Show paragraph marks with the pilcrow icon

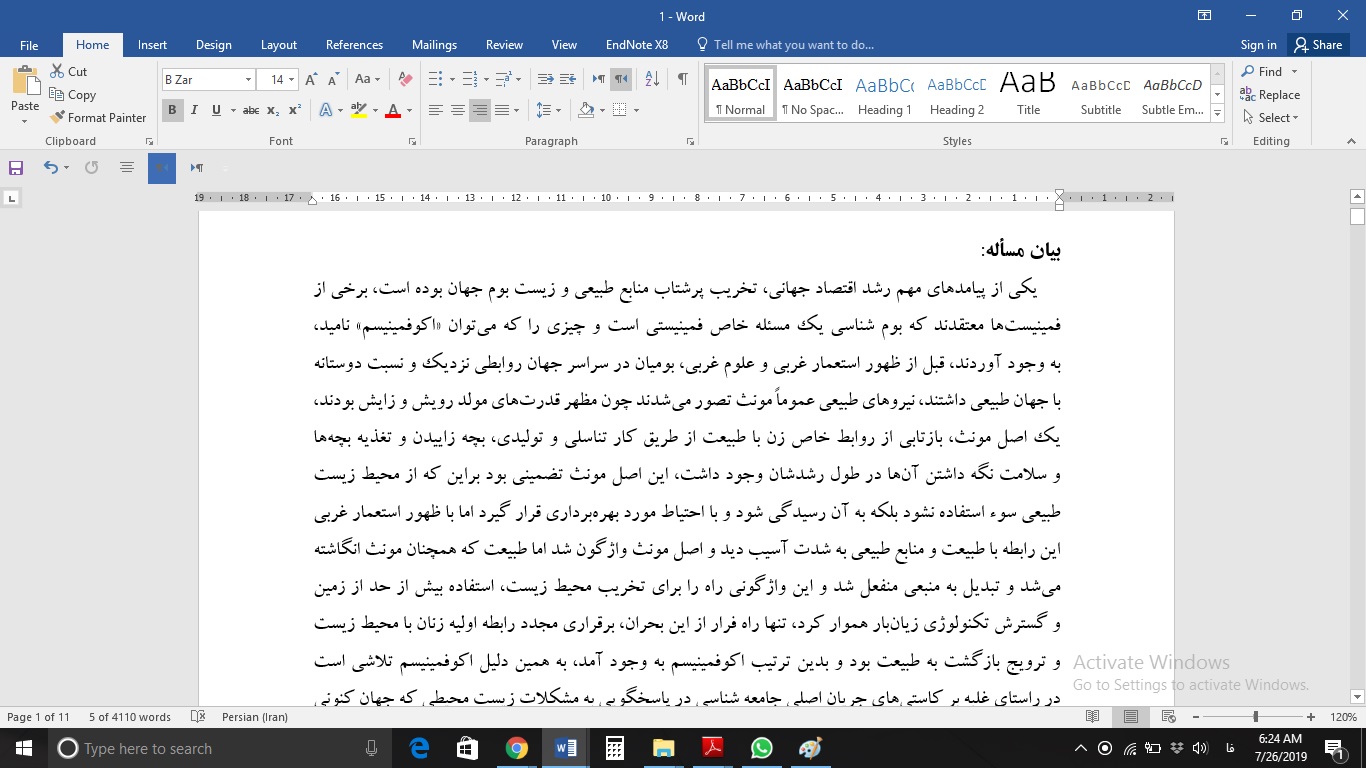(683, 77)
